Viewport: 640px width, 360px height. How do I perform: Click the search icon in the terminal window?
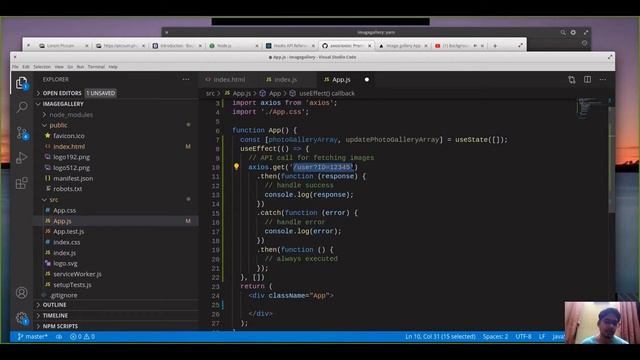pyautogui.click(x=563, y=32)
